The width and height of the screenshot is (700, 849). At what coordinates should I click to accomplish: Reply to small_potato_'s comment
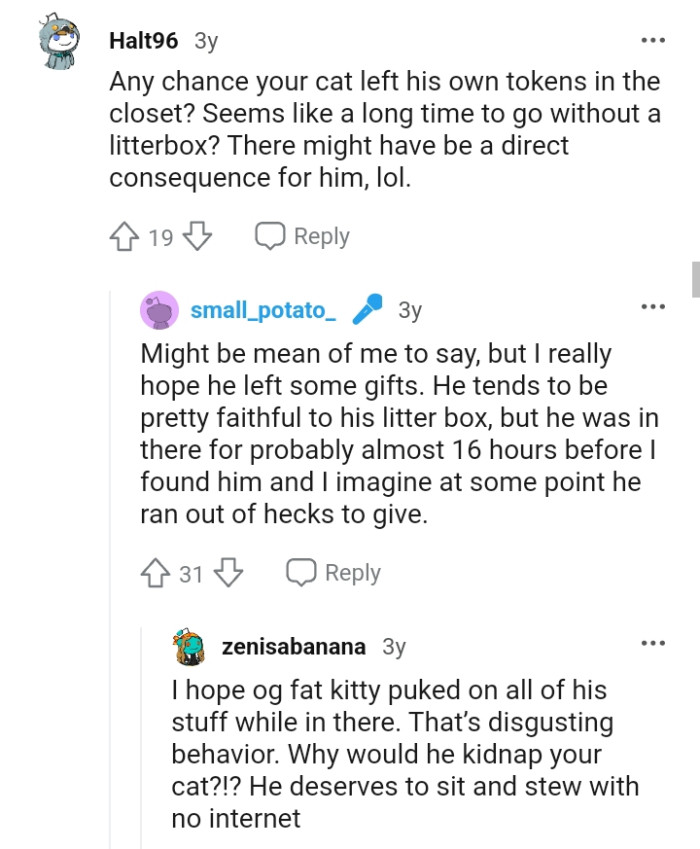[x=334, y=573]
